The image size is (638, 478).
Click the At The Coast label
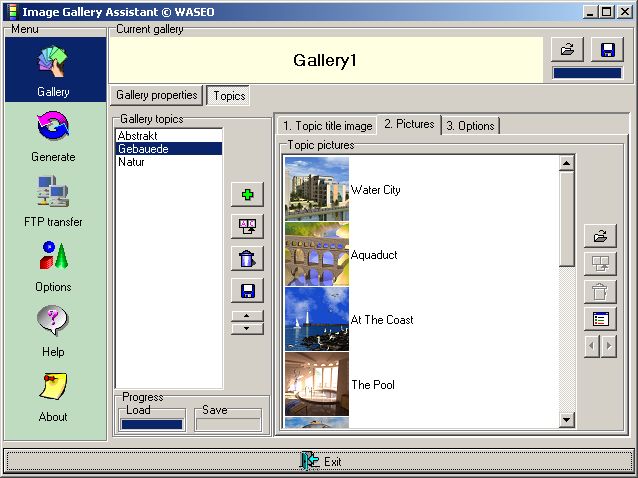[382, 320]
